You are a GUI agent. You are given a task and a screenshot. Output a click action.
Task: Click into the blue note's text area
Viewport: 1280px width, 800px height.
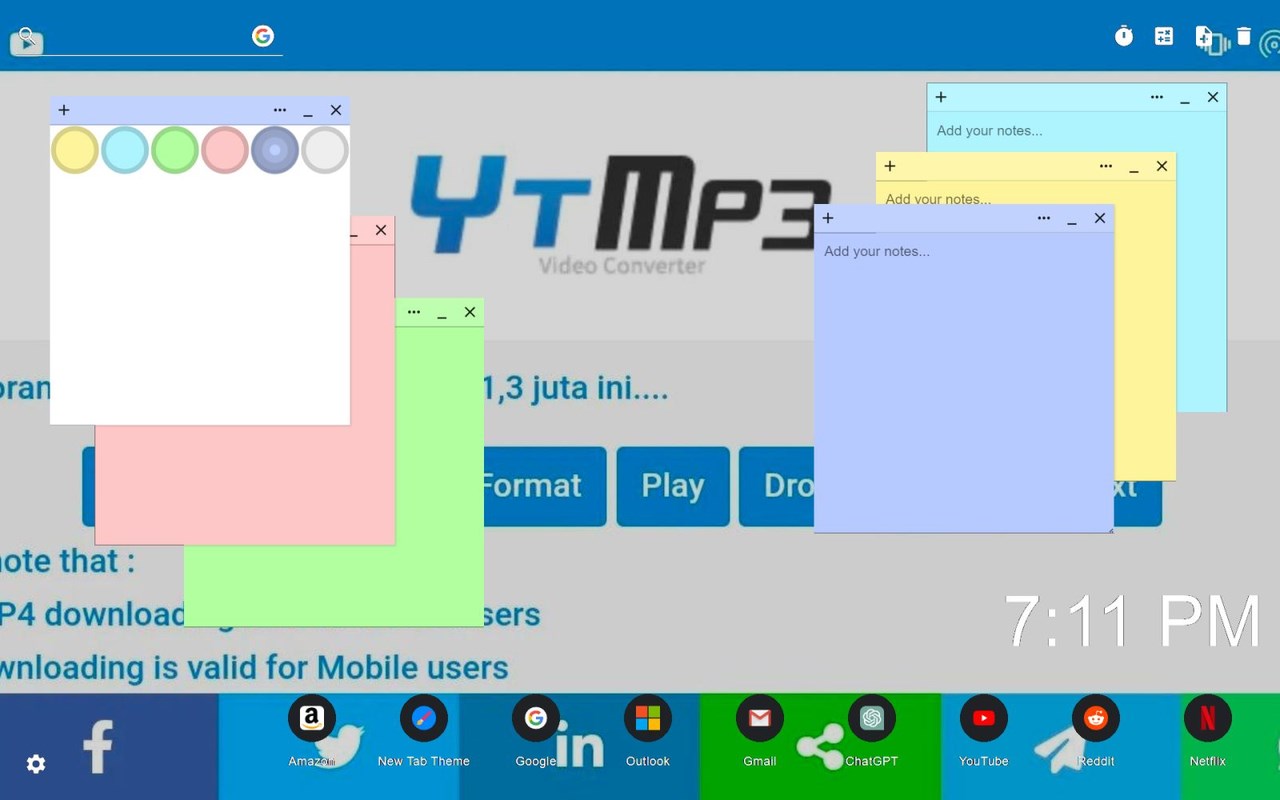[x=964, y=382]
